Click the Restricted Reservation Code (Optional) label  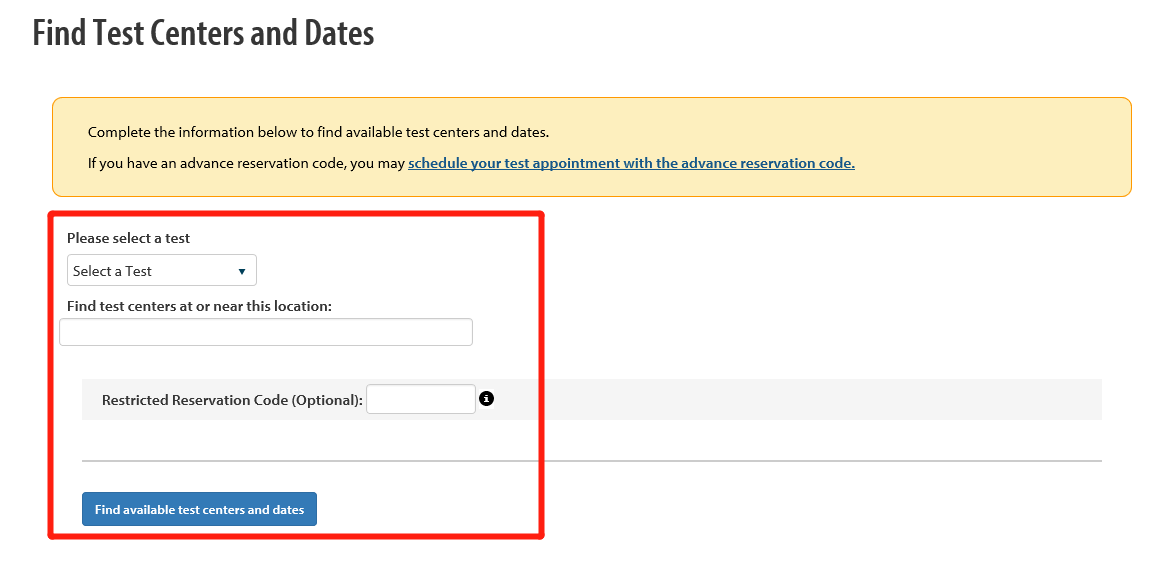click(232, 400)
